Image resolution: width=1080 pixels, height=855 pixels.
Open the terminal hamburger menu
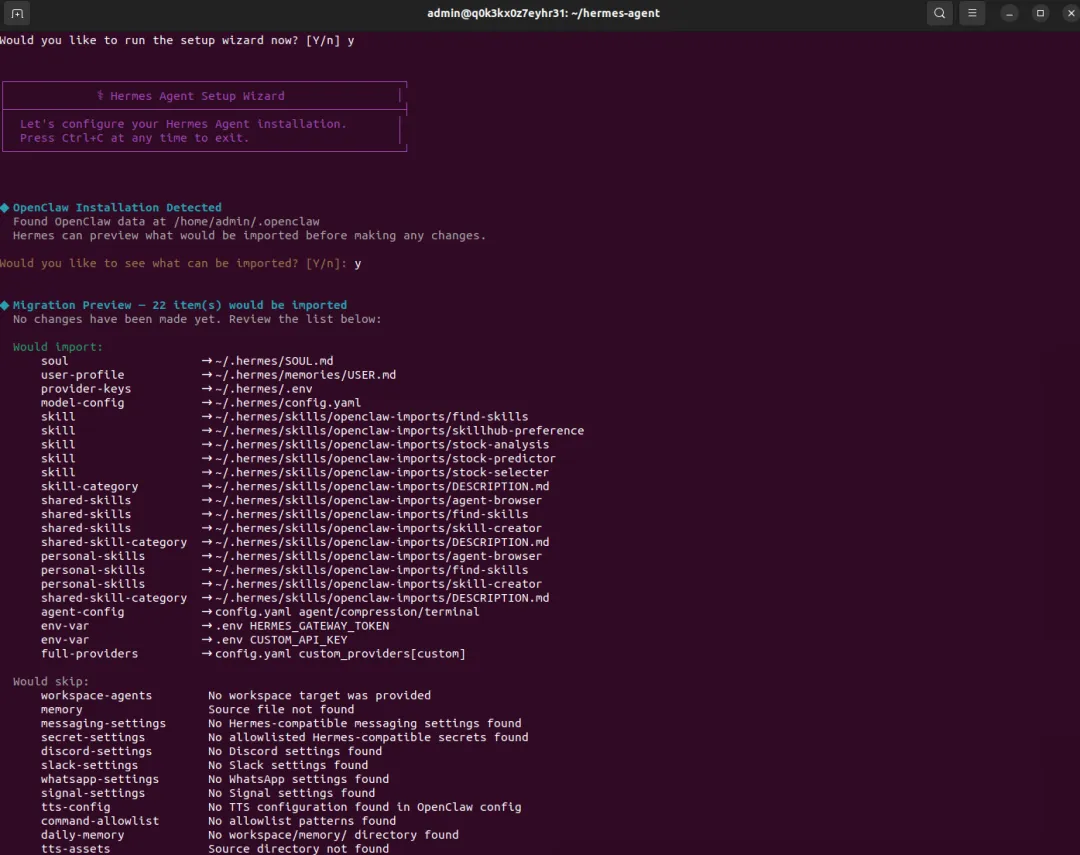pyautogui.click(x=972, y=13)
